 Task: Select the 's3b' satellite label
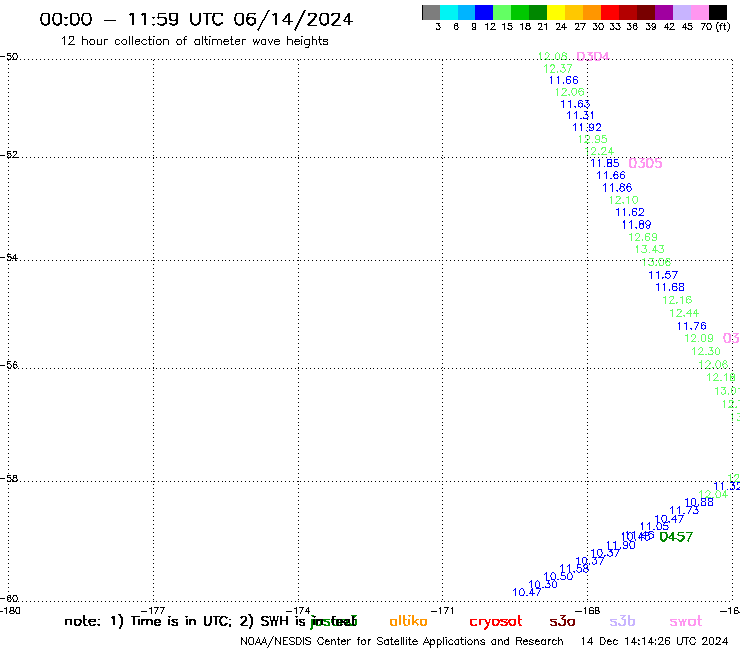pyautogui.click(x=622, y=621)
